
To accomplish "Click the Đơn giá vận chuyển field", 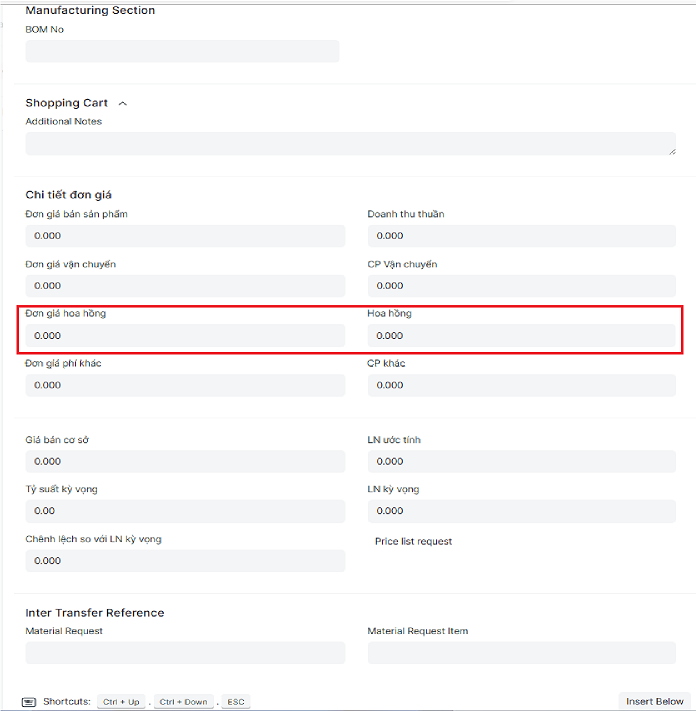I will 185,286.
